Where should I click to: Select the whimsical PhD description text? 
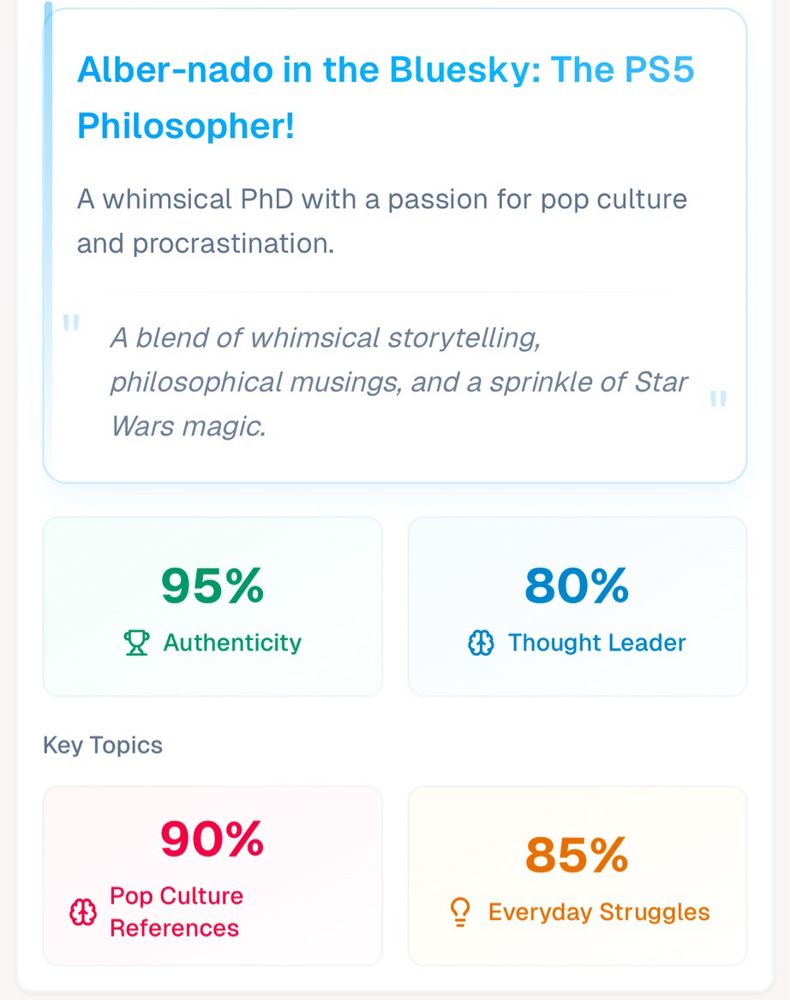click(380, 220)
